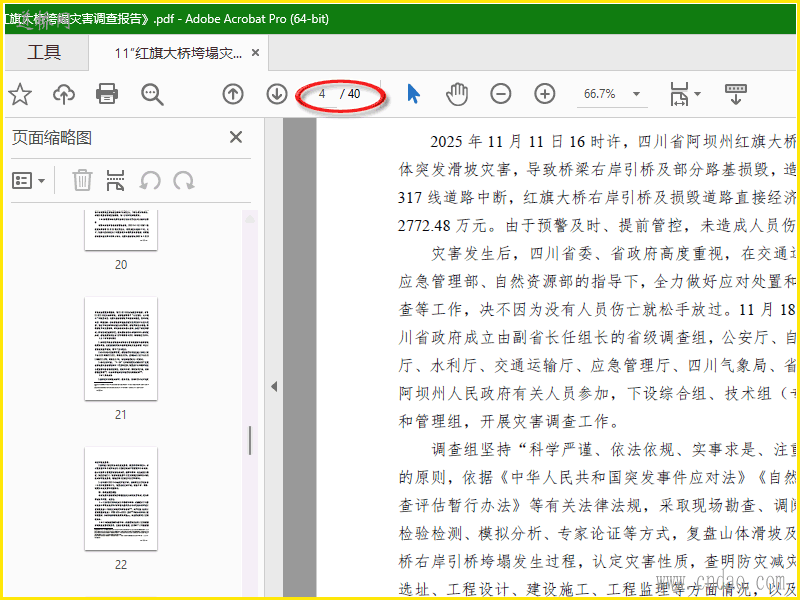This screenshot has width=800, height=600.
Task: Switch to the 11"红旗大桥垮塌灾 document tab
Action: (179, 53)
